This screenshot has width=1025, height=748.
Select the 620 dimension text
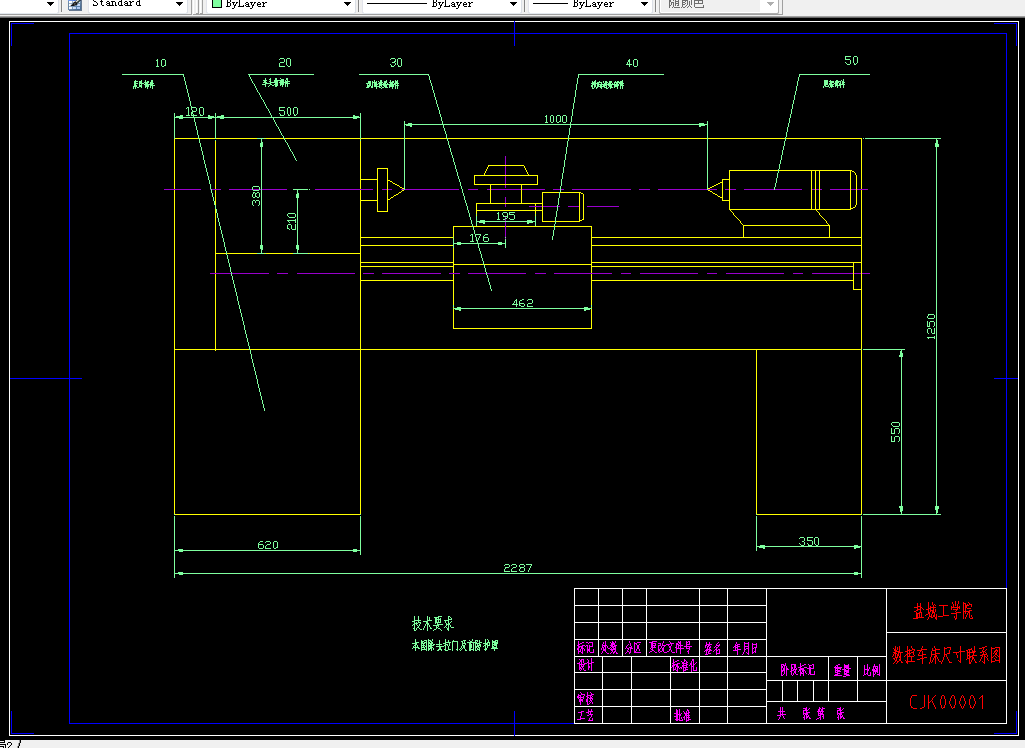(x=268, y=545)
